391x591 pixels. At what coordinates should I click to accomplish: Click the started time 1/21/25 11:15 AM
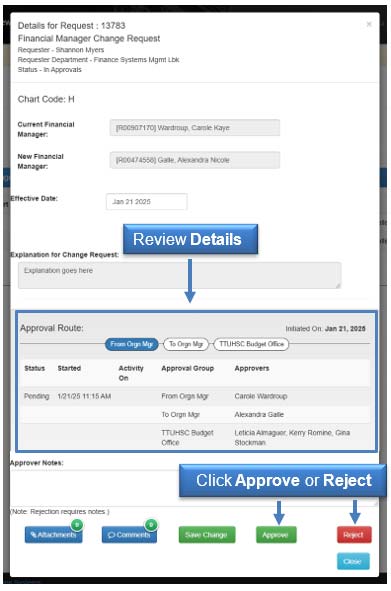tap(84, 396)
